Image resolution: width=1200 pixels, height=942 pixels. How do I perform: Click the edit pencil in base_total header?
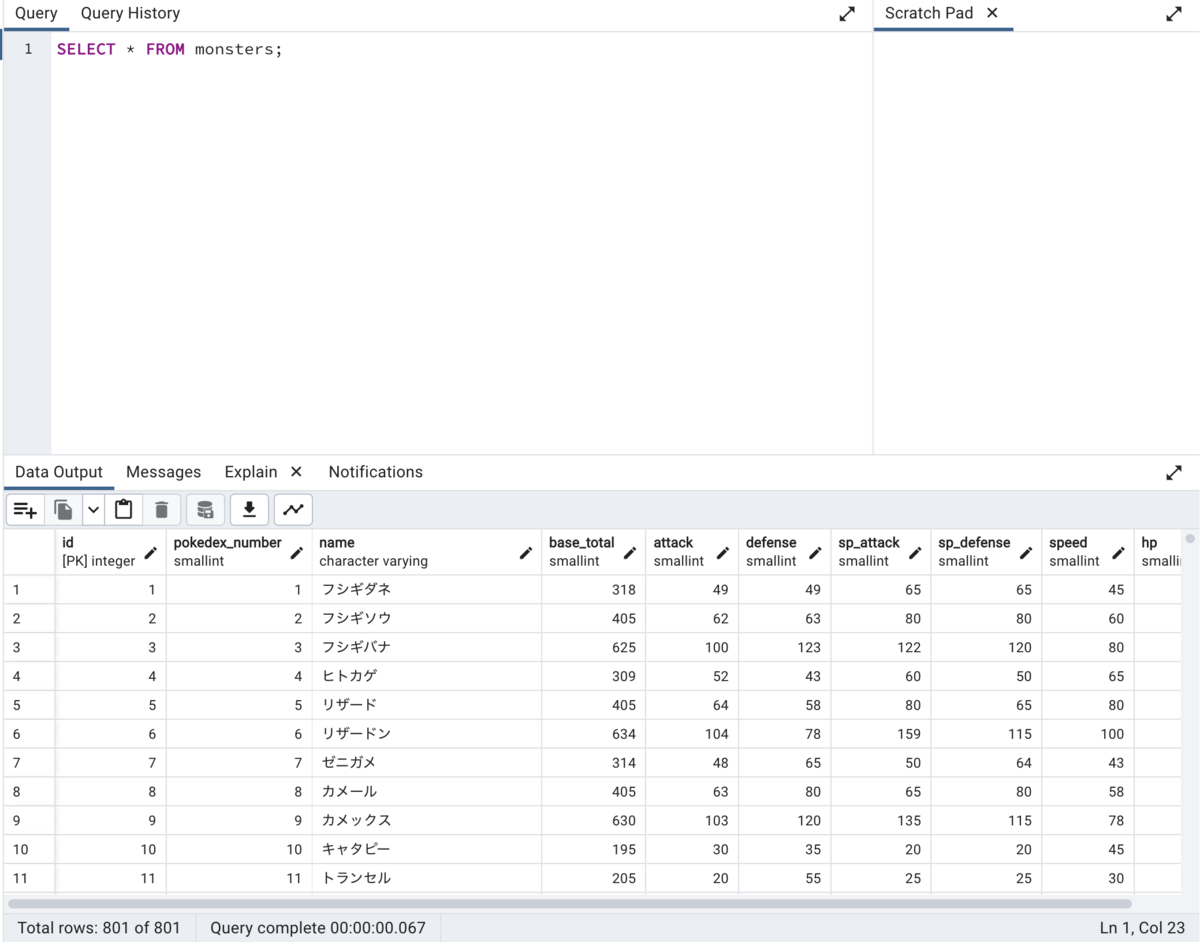(x=630, y=552)
